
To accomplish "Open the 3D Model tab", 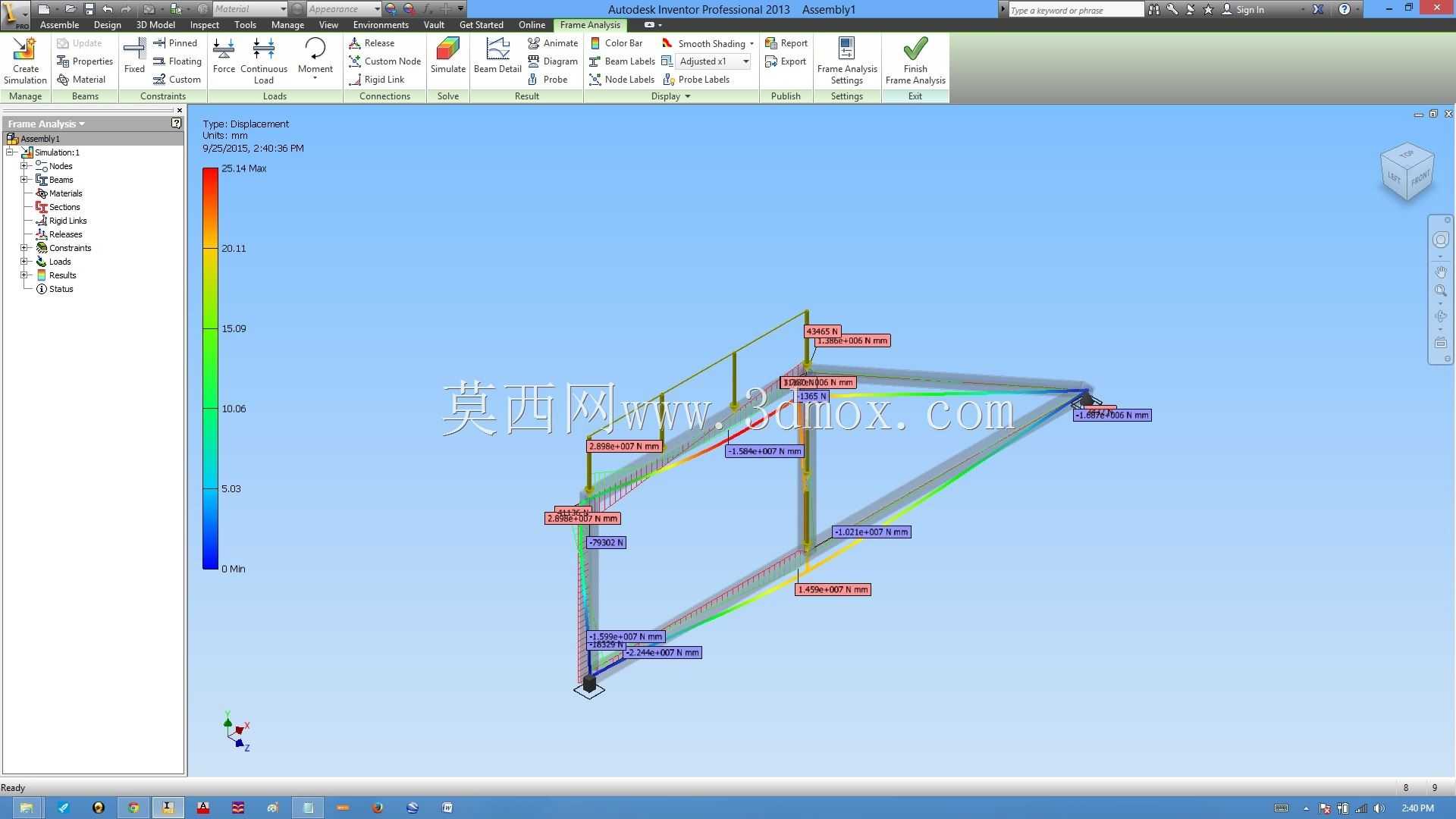I will pos(155,25).
